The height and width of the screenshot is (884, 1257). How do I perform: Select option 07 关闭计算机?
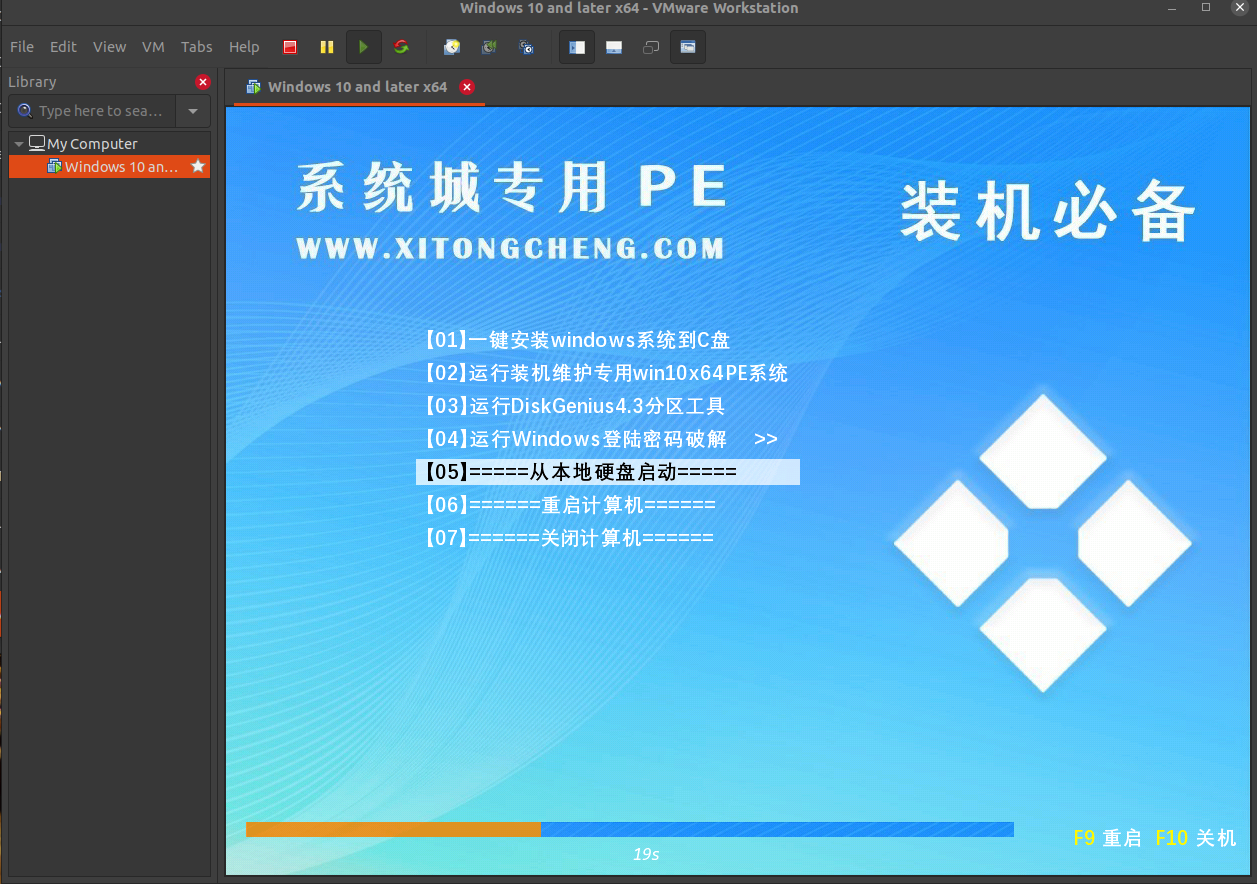click(568, 538)
